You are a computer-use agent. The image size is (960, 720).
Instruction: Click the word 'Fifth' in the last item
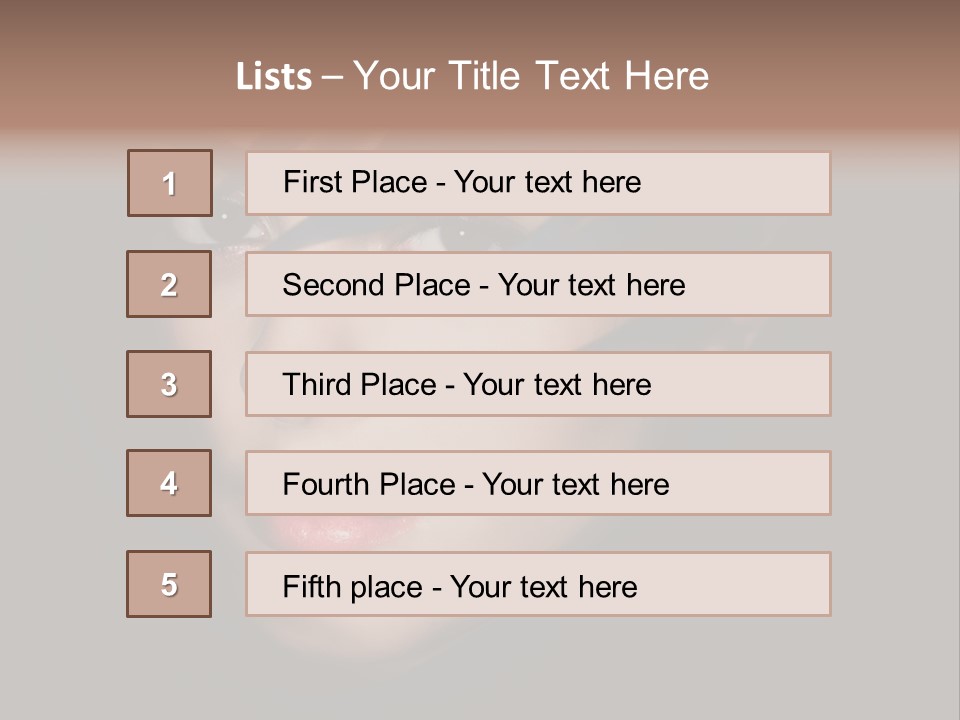pyautogui.click(x=311, y=586)
